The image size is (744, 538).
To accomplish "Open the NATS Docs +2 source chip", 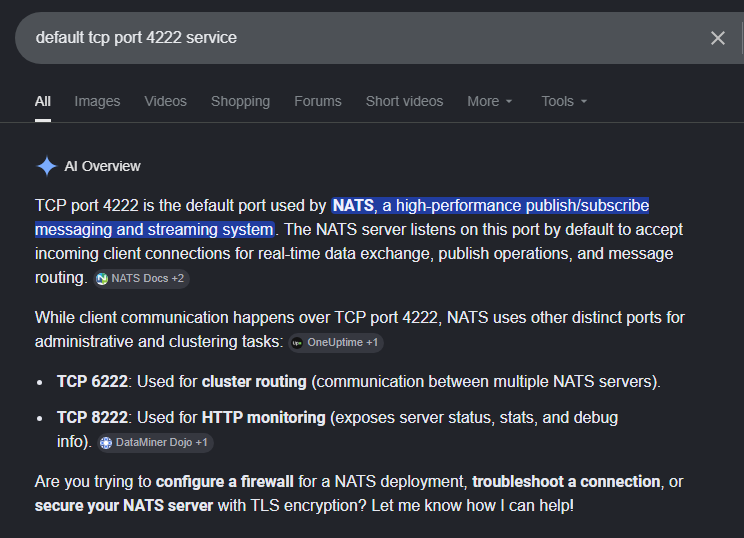I will pos(141,278).
